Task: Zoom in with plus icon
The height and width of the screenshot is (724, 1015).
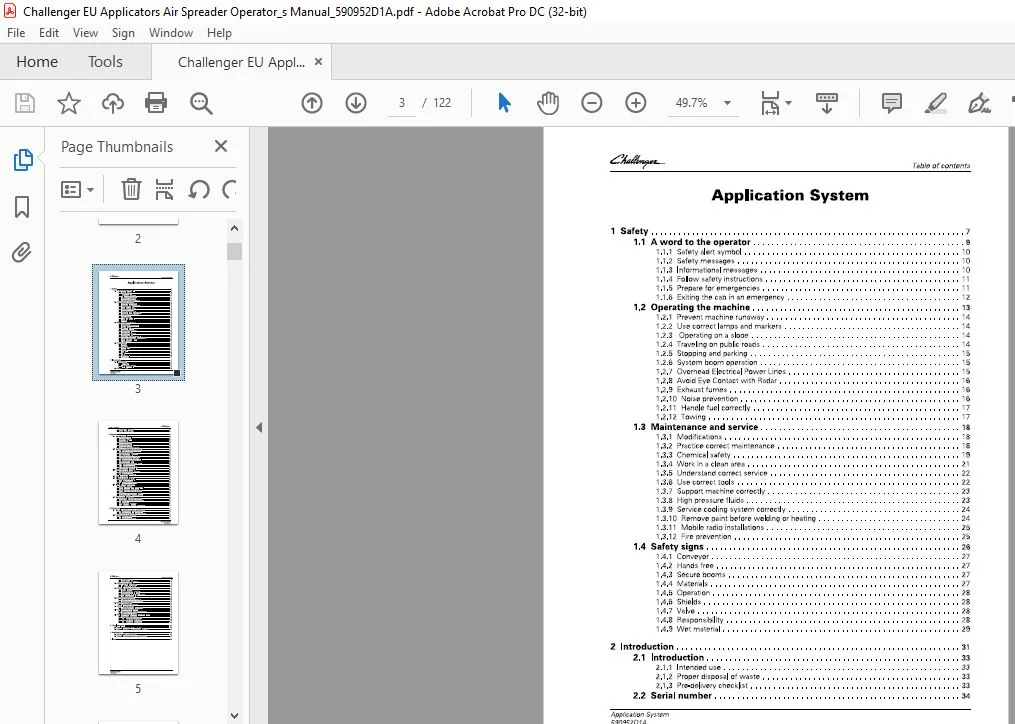Action: pyautogui.click(x=636, y=103)
